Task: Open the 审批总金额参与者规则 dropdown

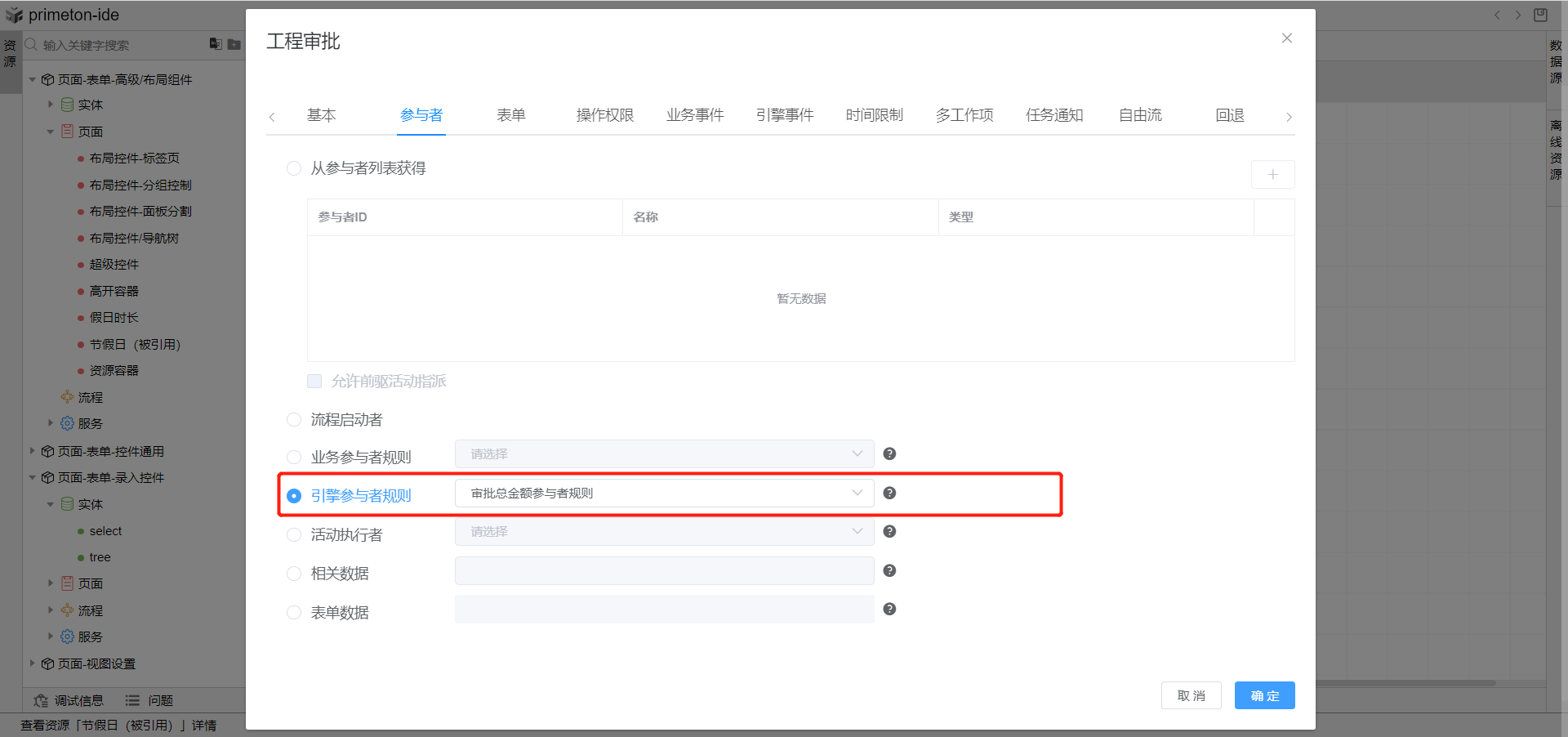Action: pos(663,494)
